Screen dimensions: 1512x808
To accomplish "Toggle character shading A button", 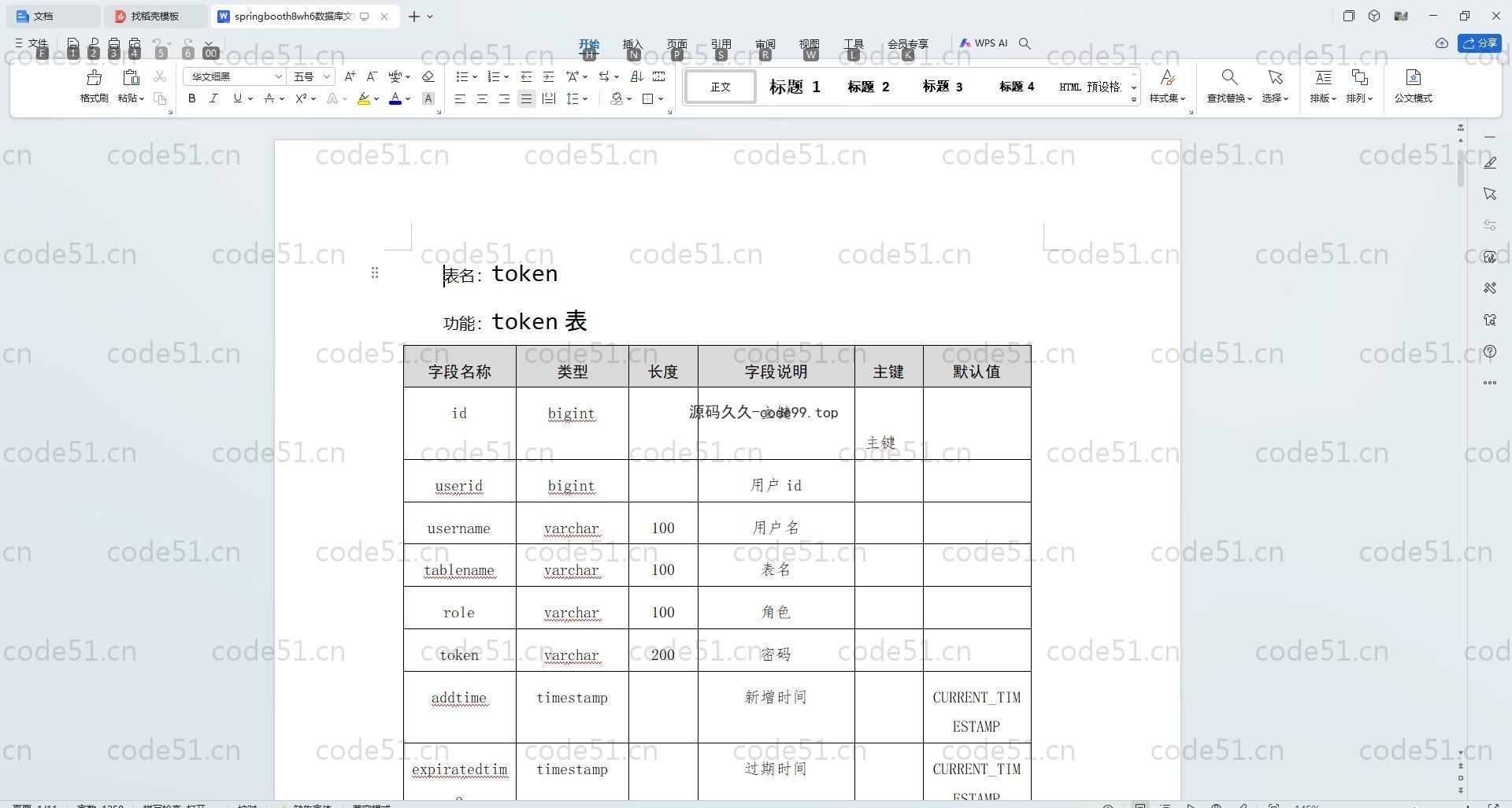I will pyautogui.click(x=428, y=98).
